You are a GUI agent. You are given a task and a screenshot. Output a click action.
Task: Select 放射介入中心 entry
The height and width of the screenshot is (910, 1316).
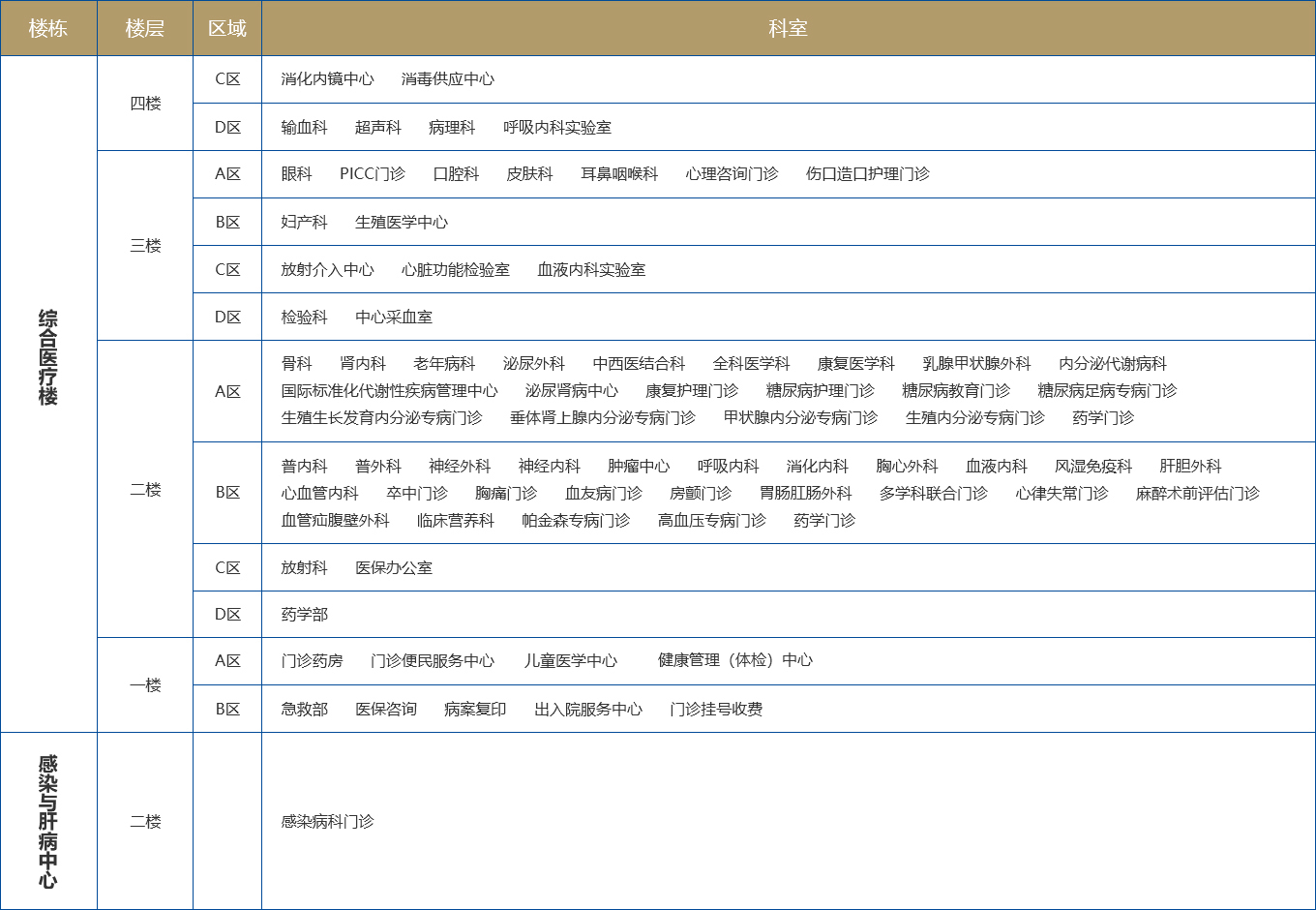pos(327,270)
